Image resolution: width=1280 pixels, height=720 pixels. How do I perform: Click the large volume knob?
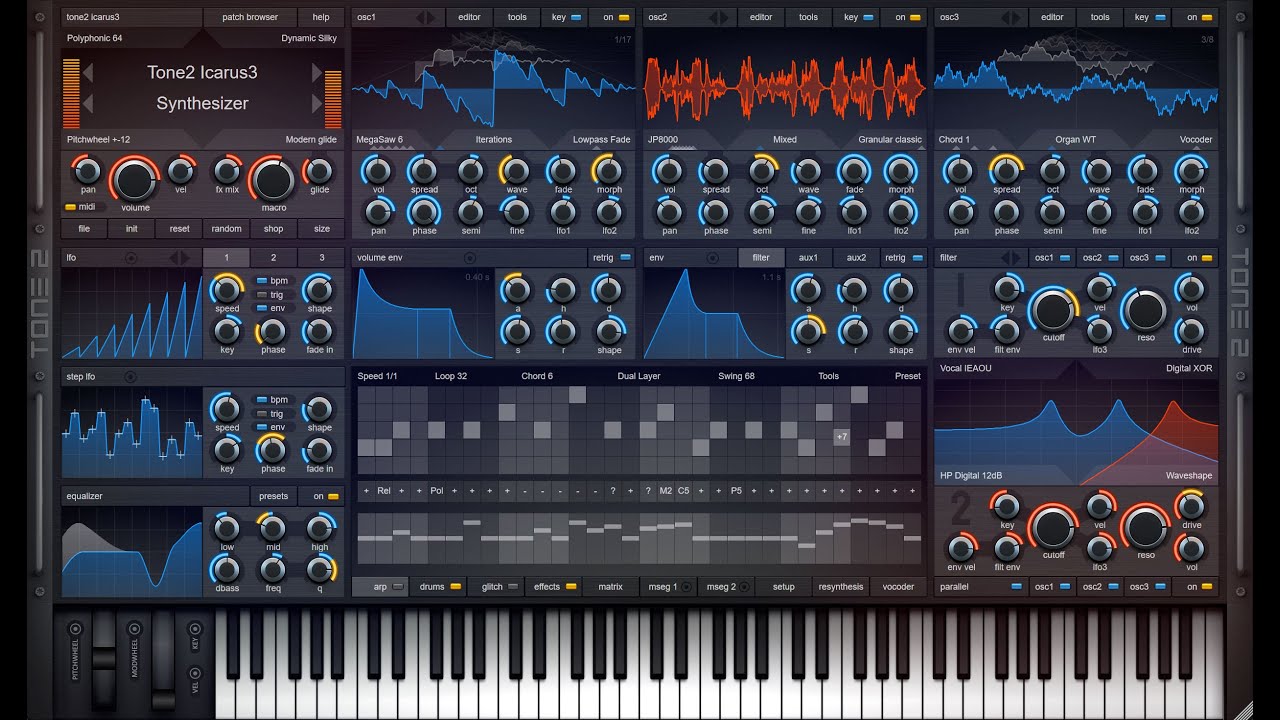pos(134,180)
